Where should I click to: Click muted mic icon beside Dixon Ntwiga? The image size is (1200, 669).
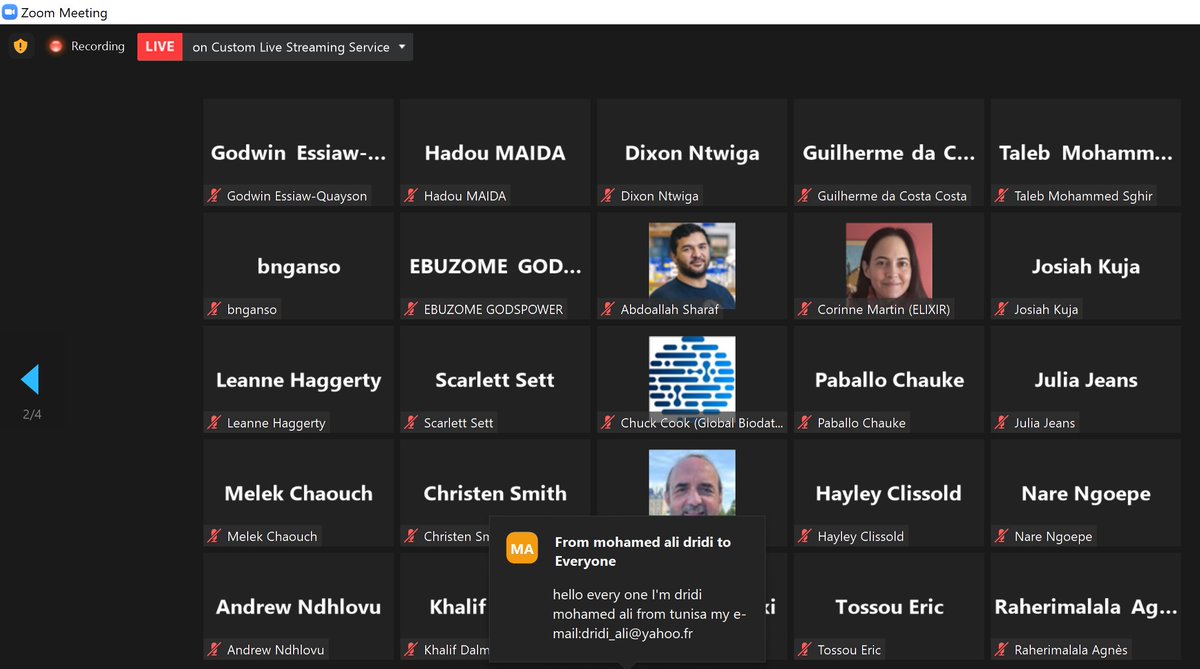pos(608,196)
